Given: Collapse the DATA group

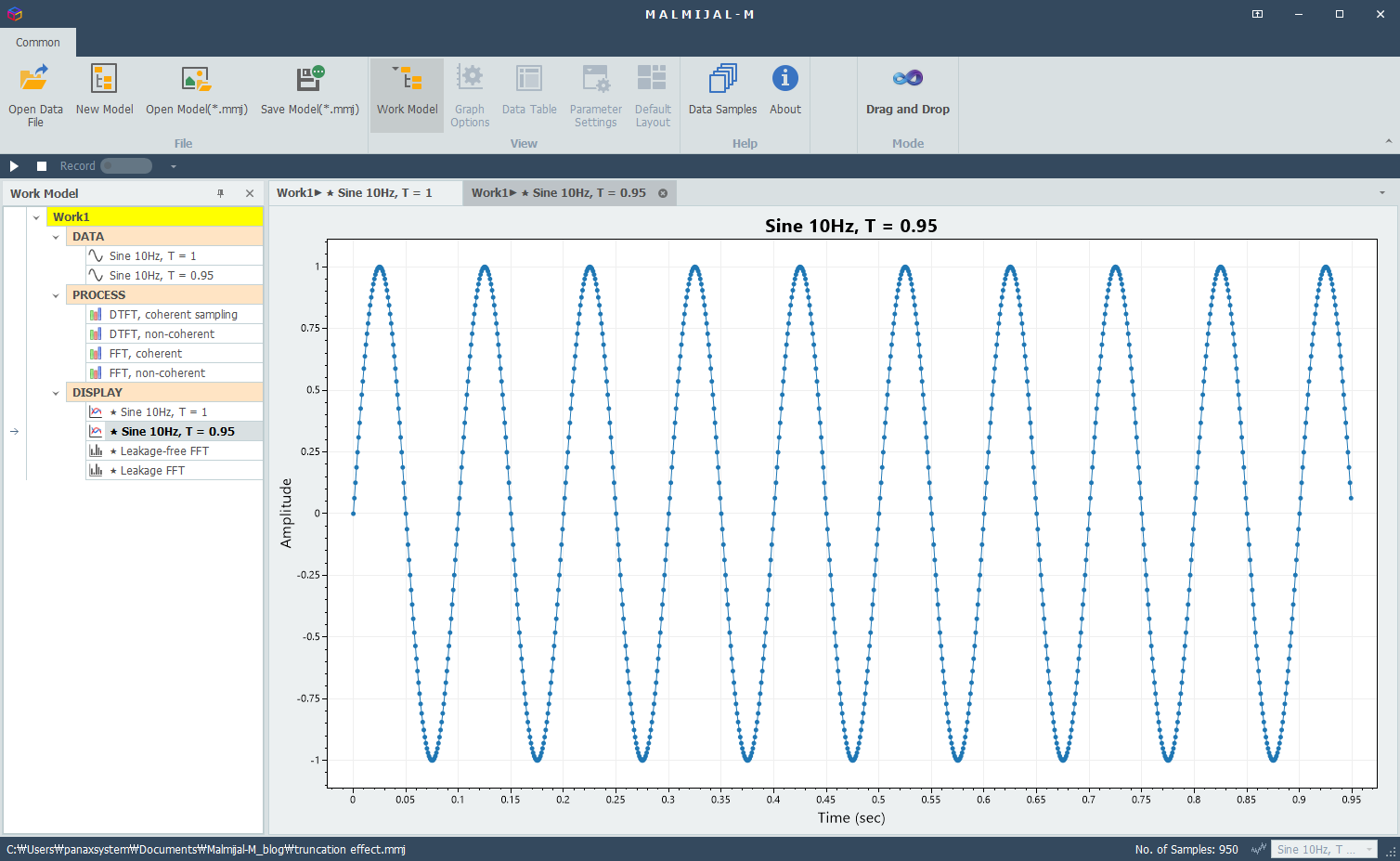Looking at the screenshot, I should click(x=56, y=237).
